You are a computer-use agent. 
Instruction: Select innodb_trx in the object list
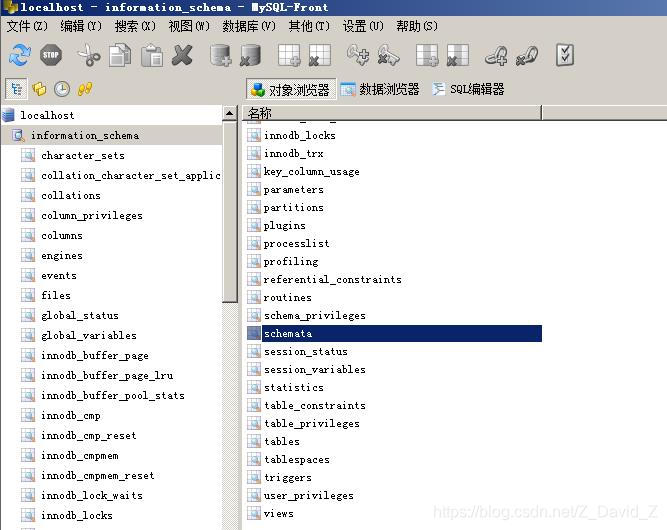click(294, 153)
